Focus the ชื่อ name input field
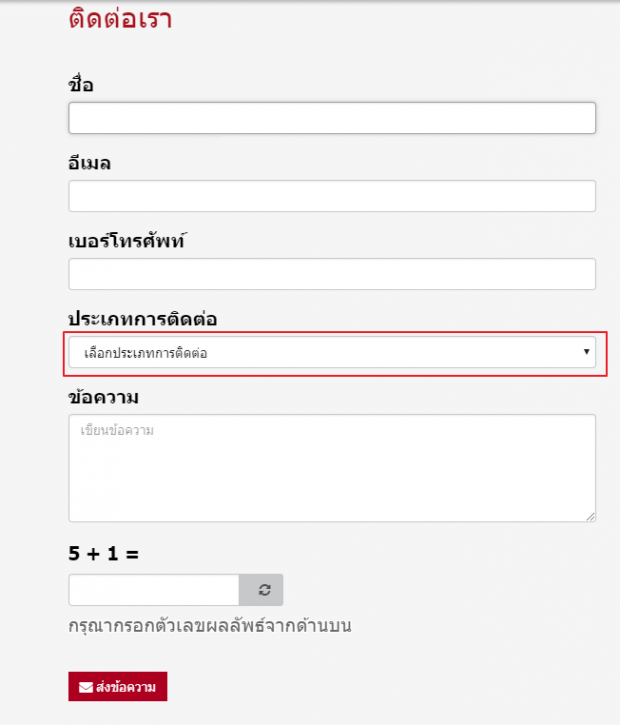This screenshot has width=620, height=725. click(x=332, y=118)
